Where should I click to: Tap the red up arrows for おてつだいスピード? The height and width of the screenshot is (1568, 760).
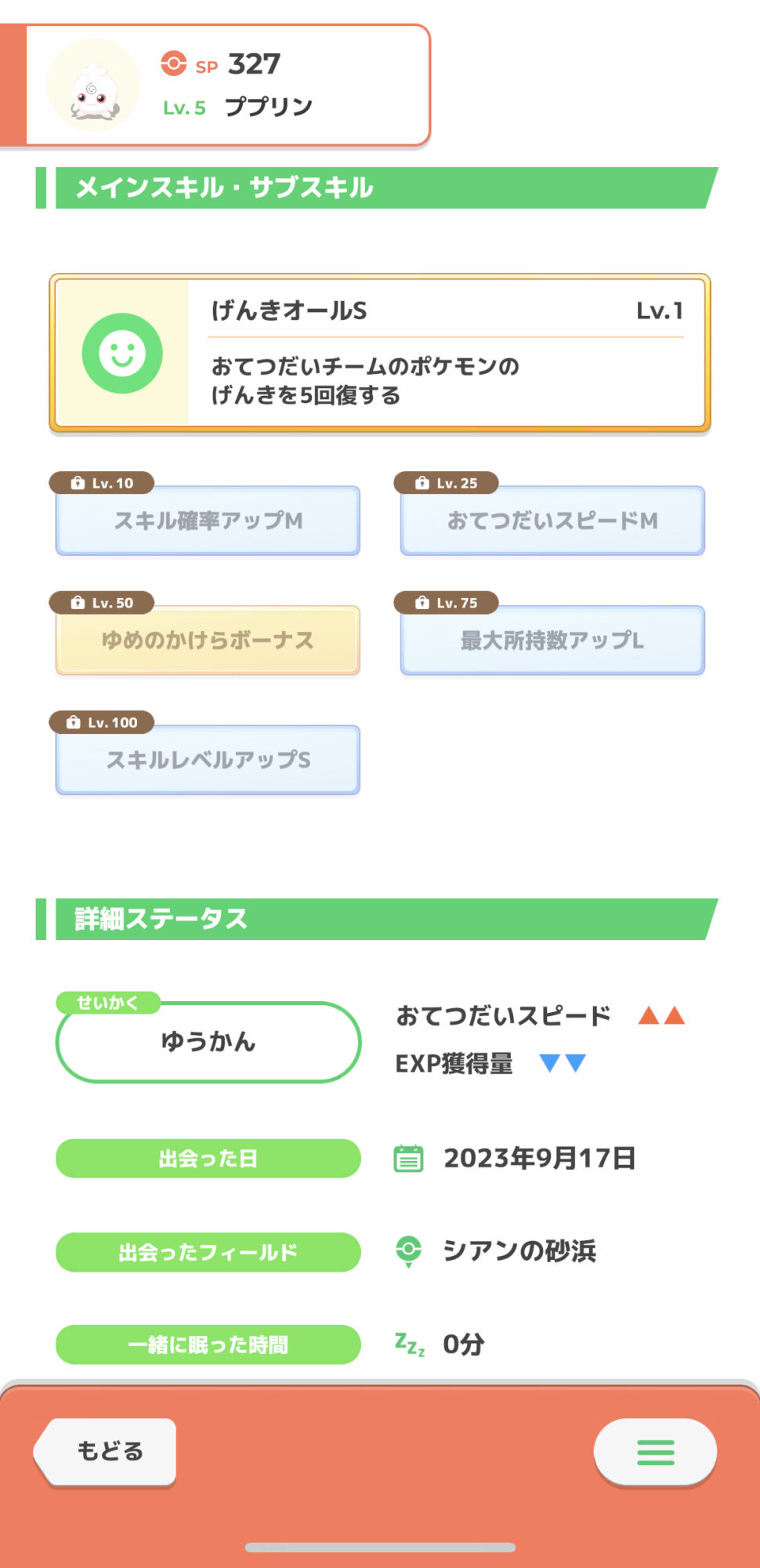coord(661,1016)
